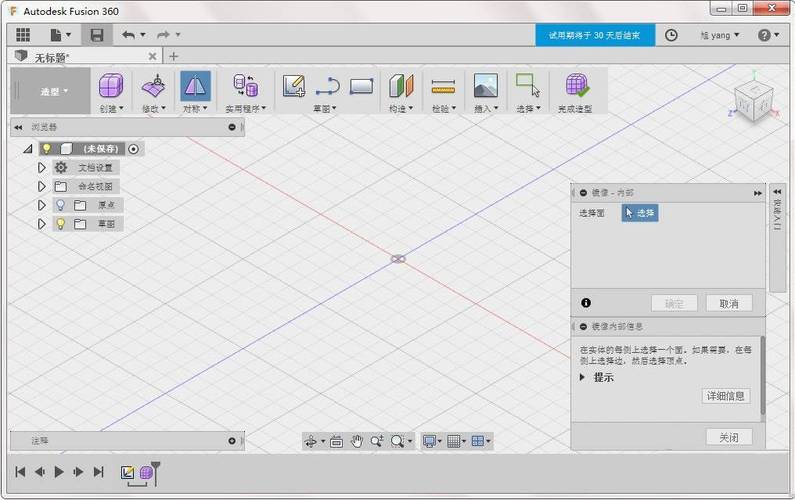The height and width of the screenshot is (500, 795).
Task: Open the 修改 menu dropdown
Action: click(153, 108)
